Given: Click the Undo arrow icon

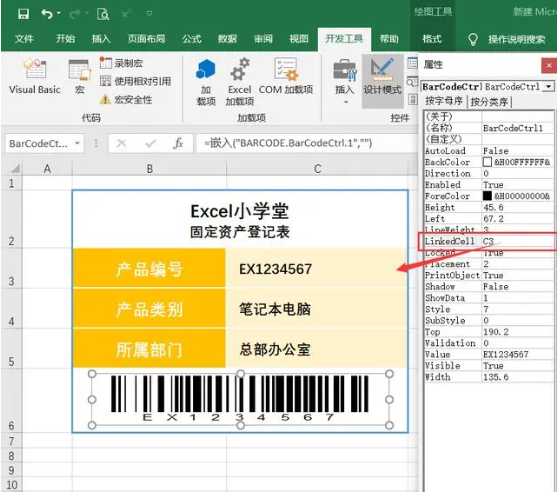Looking at the screenshot, I should 47,14.
